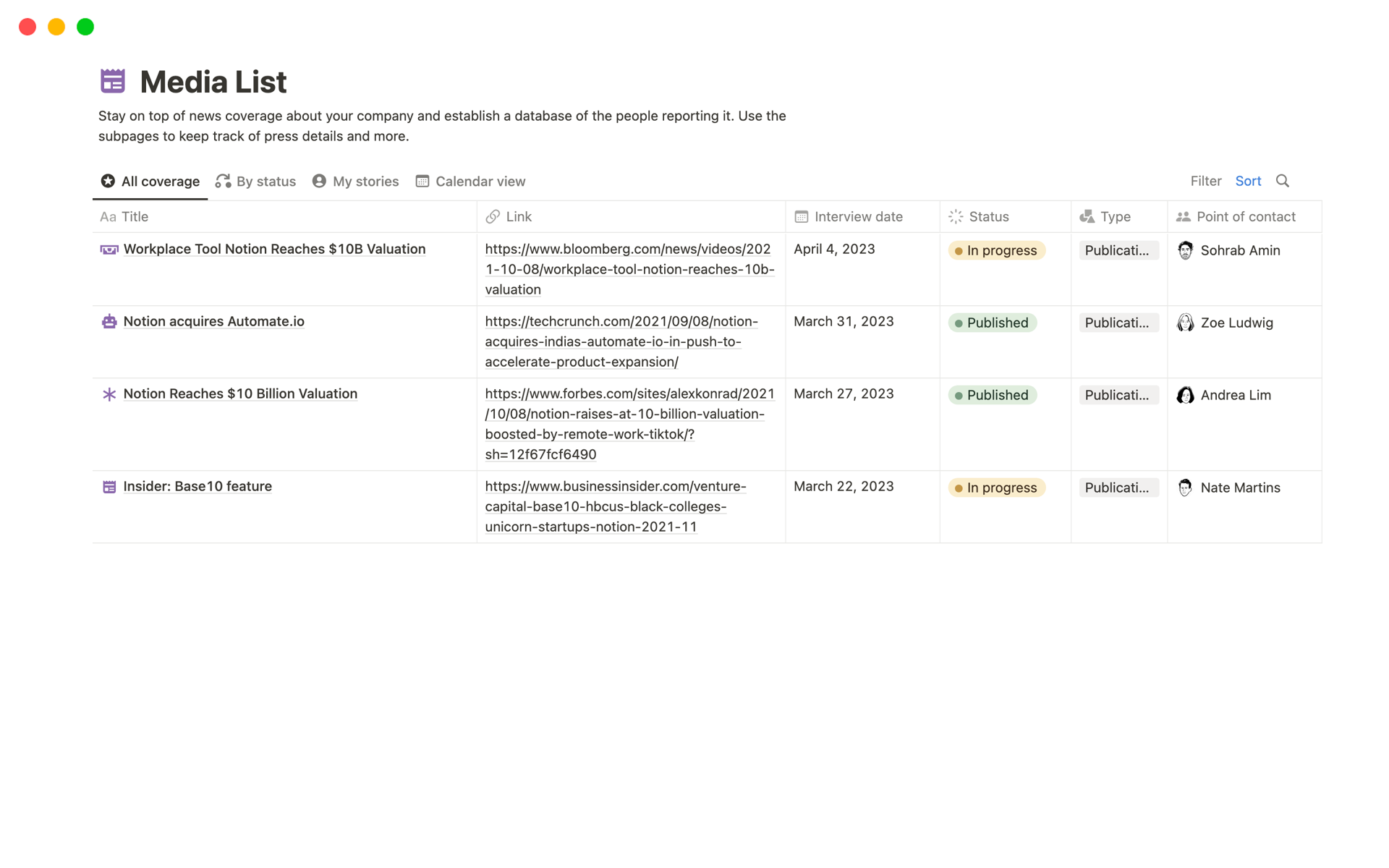
Task: Click the icon beside Insider: Base10 feature
Action: pyautogui.click(x=109, y=487)
